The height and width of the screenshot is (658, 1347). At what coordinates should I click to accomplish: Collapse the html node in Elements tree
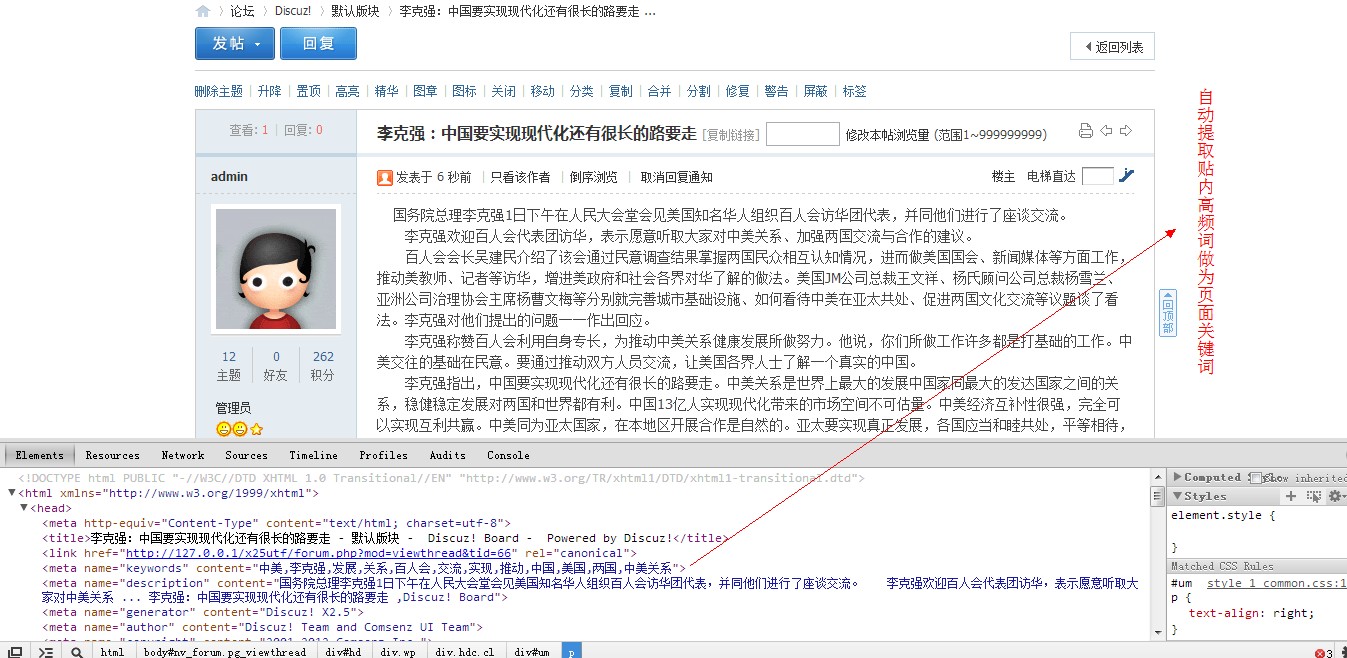point(12,493)
